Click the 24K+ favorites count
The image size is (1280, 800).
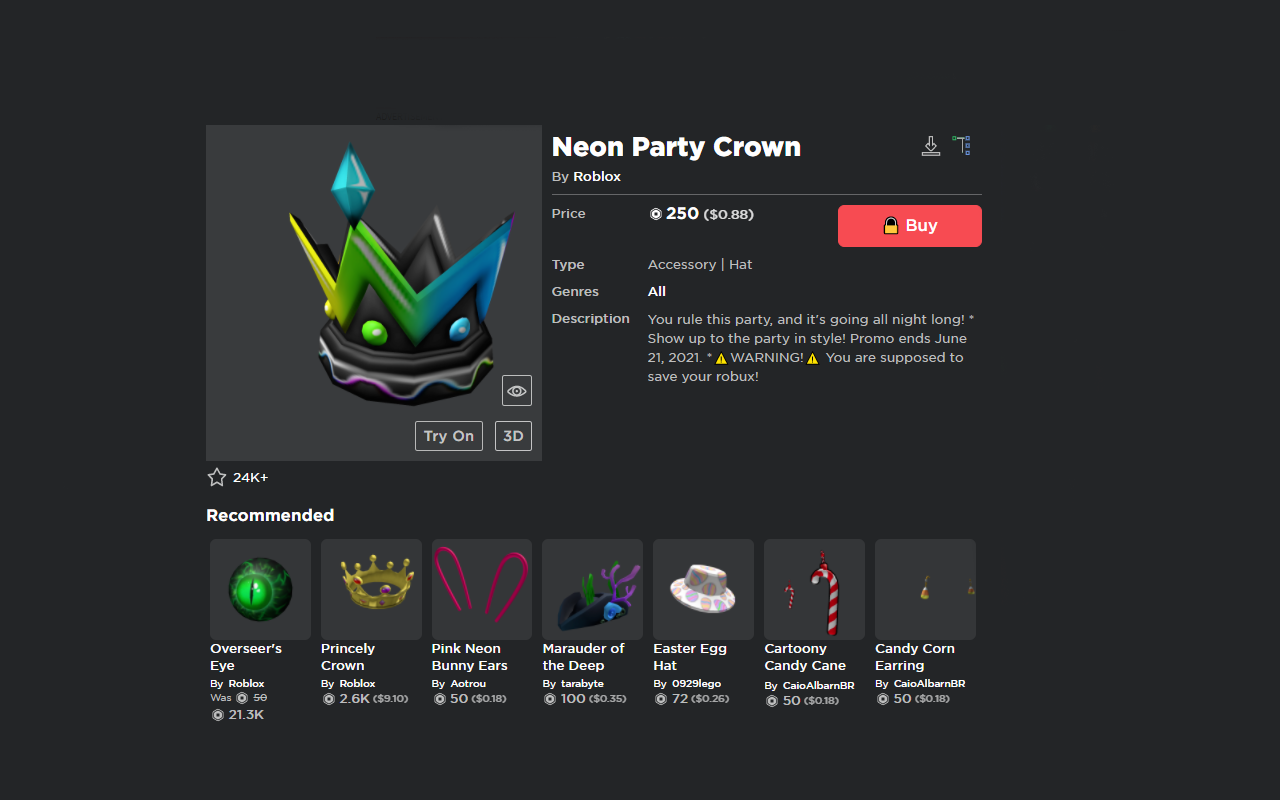(250, 478)
